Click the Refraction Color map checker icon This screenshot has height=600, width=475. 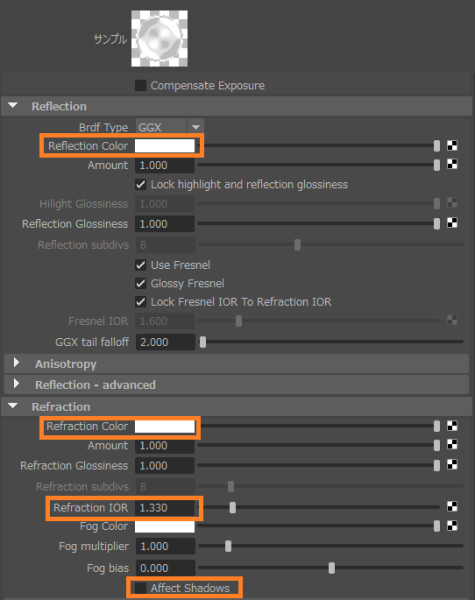pos(452,426)
